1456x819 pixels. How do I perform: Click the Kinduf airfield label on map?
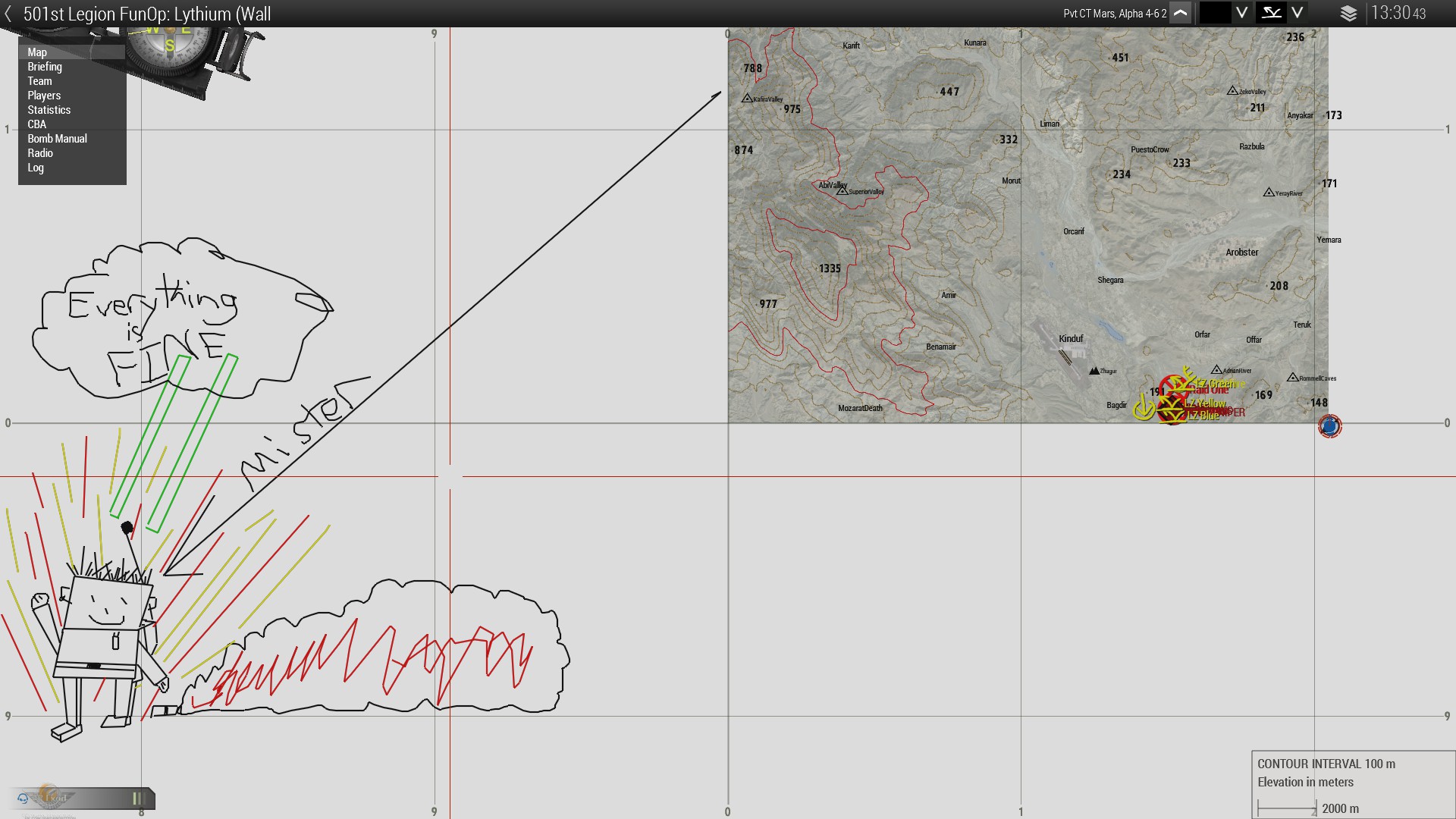[1071, 338]
